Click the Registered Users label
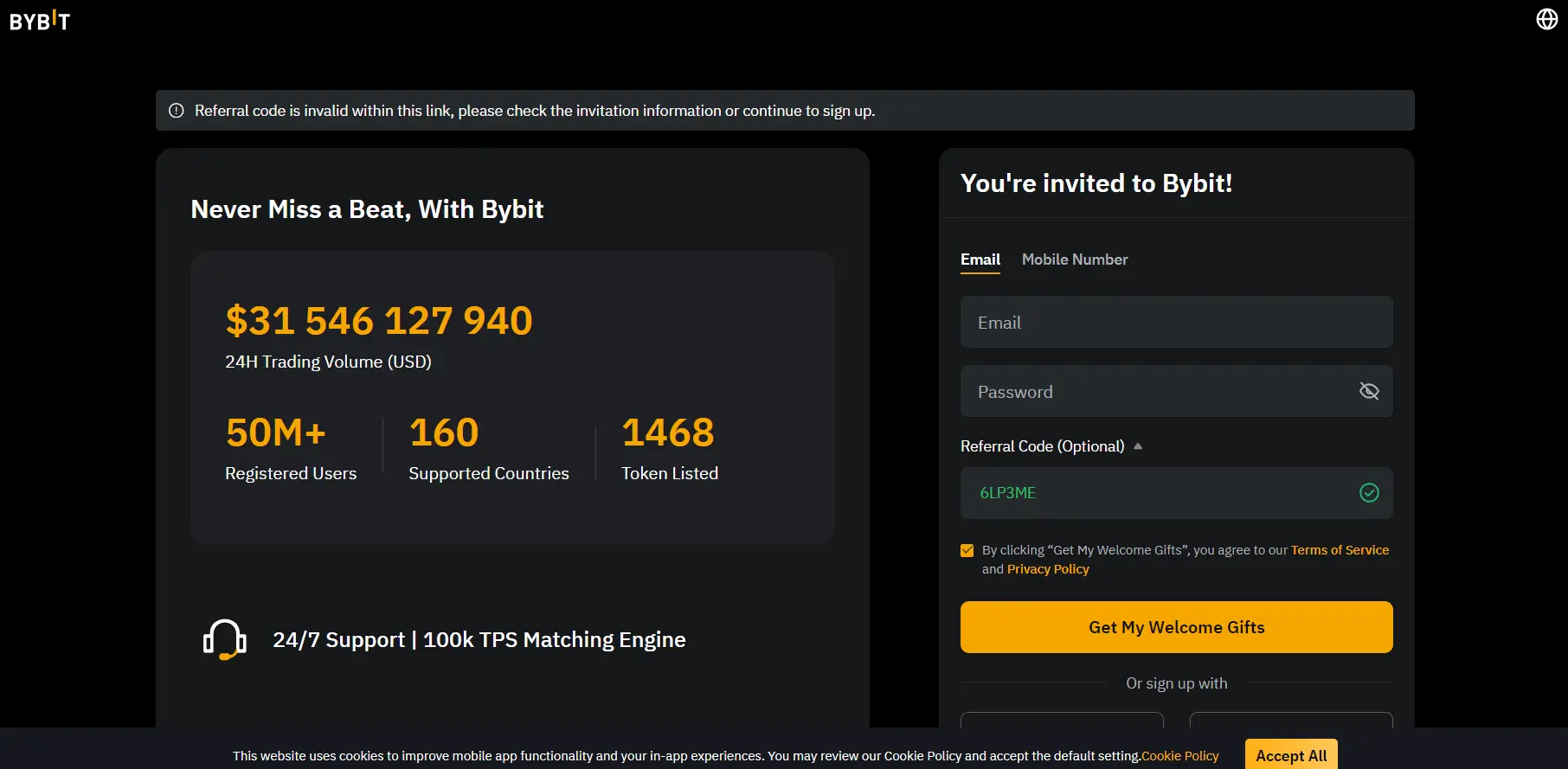 point(291,473)
